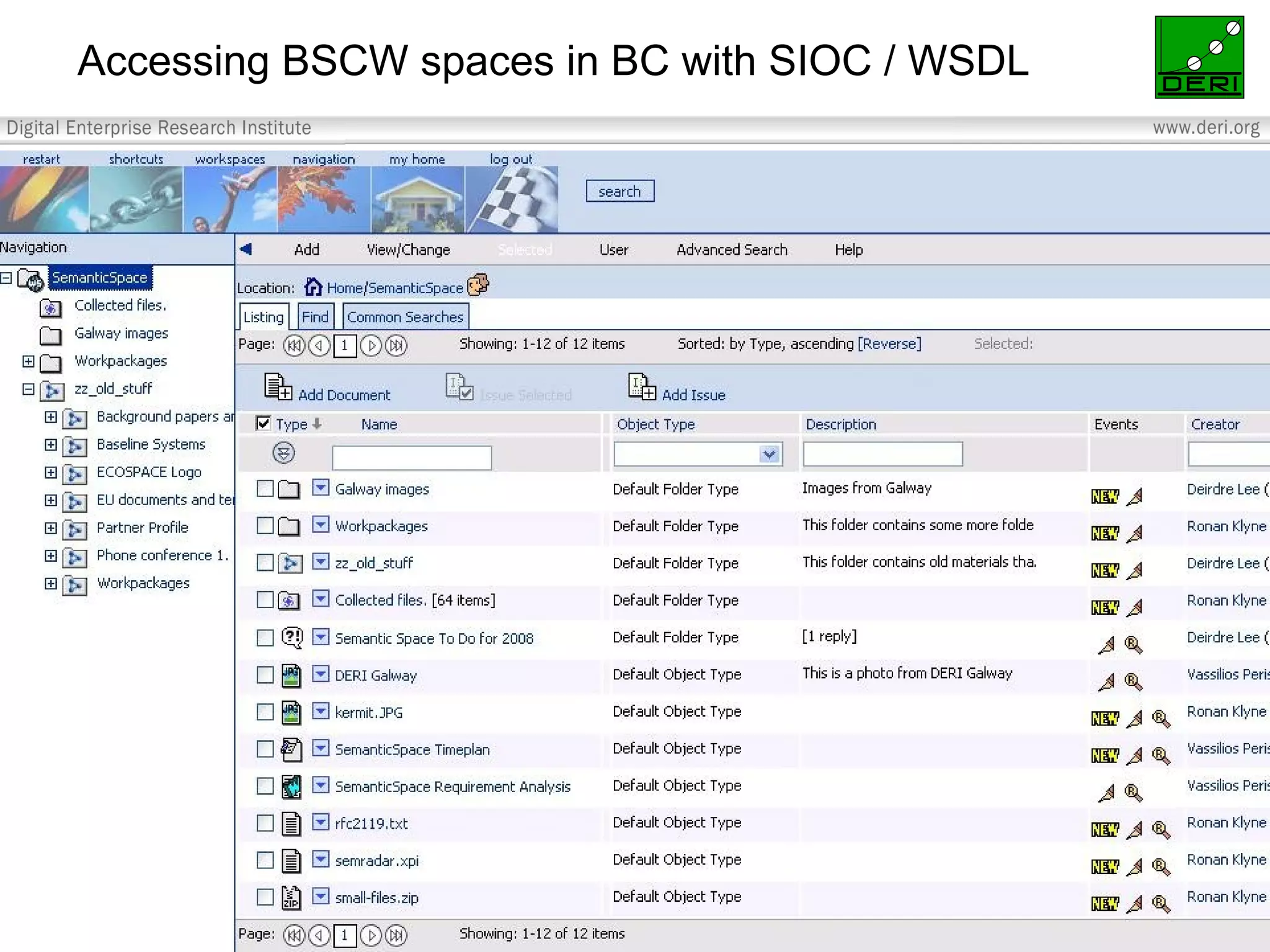Go to last page button at top
The width and height of the screenshot is (1270, 952).
pyautogui.click(x=396, y=345)
